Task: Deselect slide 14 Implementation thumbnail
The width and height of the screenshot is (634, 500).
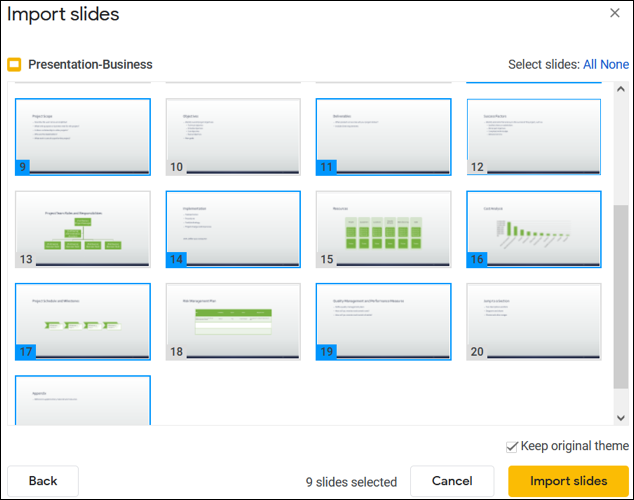Action: [x=233, y=229]
